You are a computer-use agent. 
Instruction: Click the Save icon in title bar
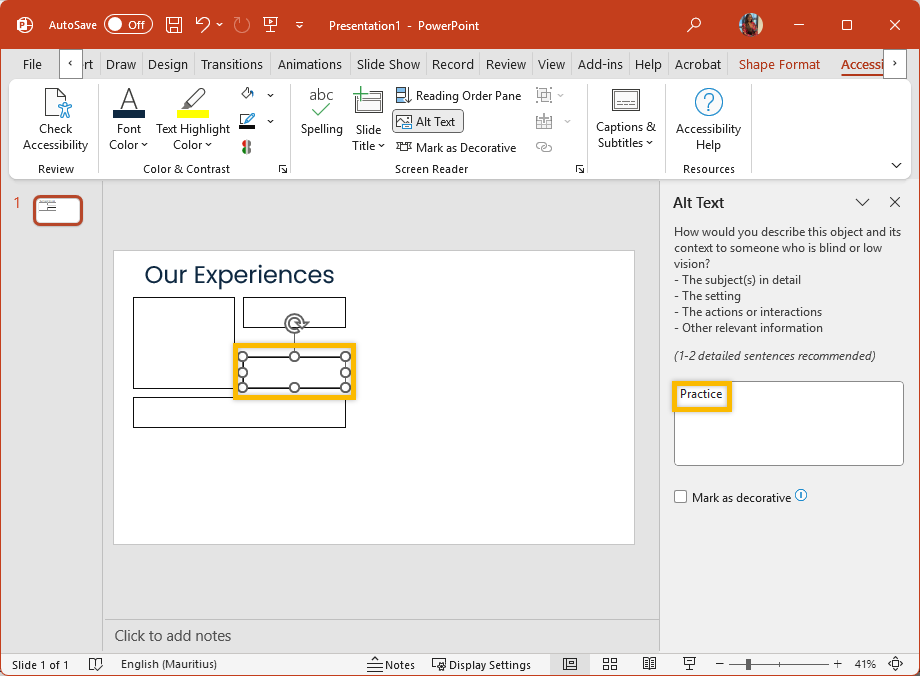coord(174,25)
